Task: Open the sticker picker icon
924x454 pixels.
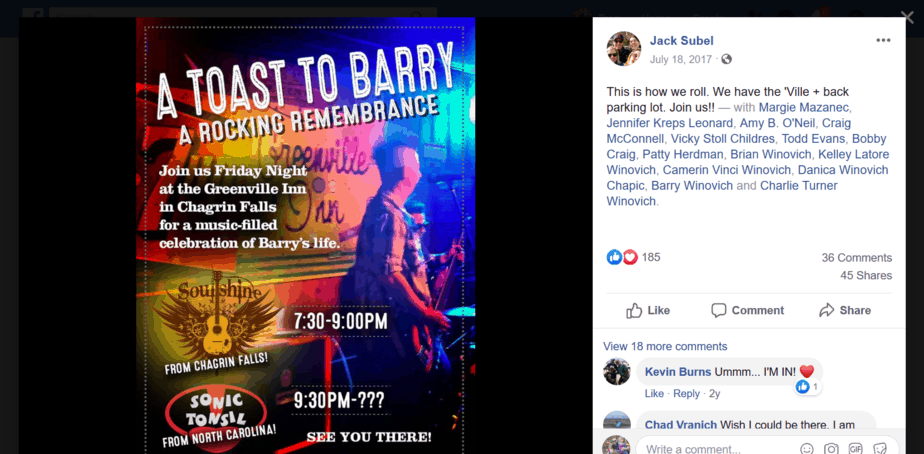Action: tap(880, 449)
